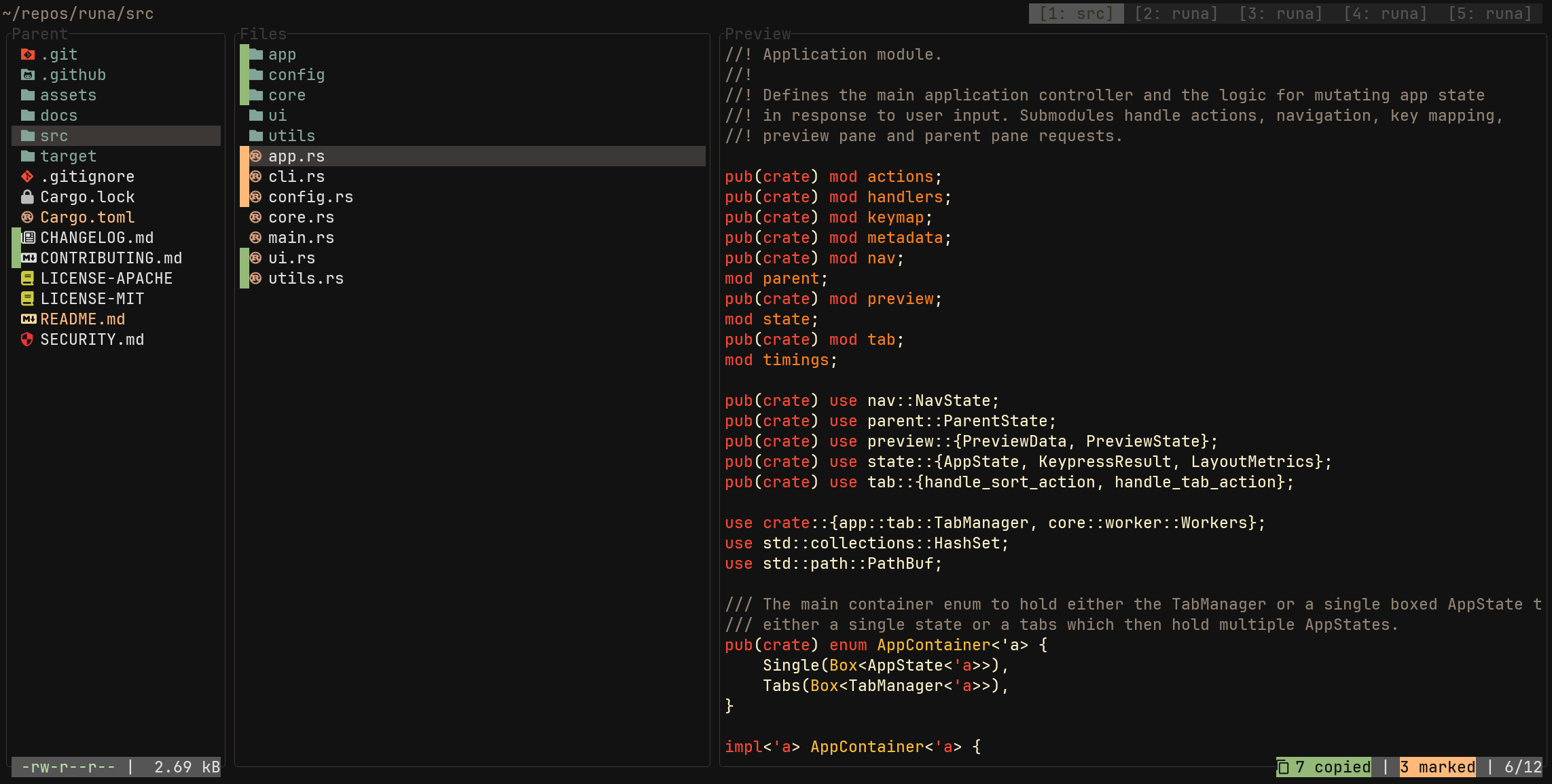Click 'mod actions' line in preview
This screenshot has height=784, width=1552.
pos(833,176)
